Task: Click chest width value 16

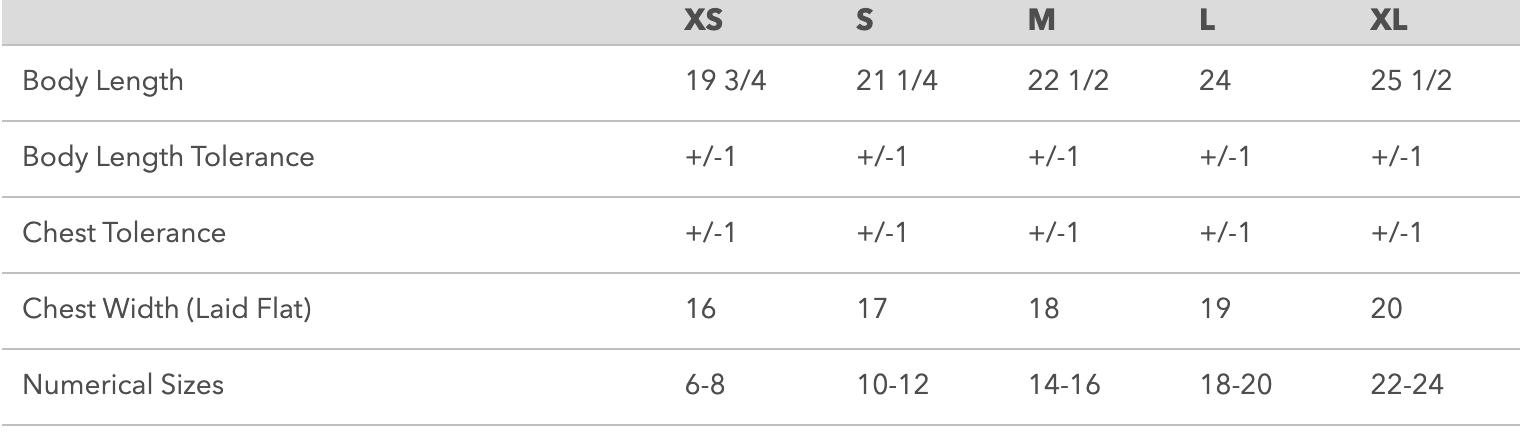Action: (x=700, y=309)
